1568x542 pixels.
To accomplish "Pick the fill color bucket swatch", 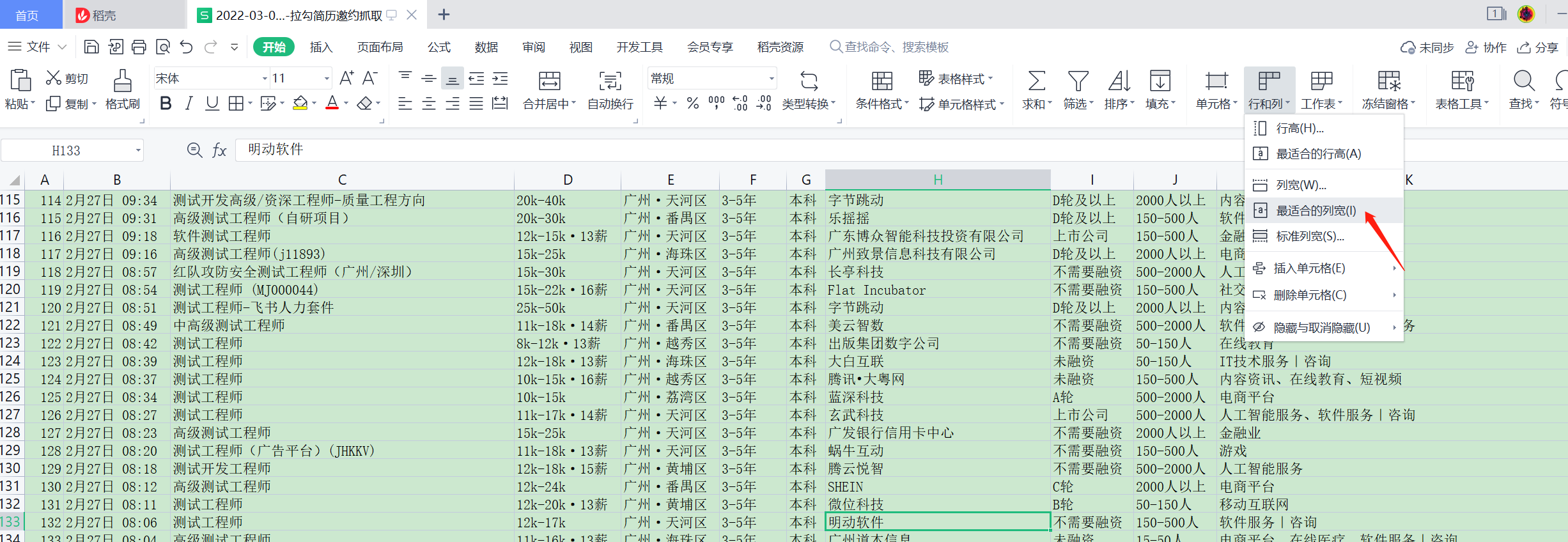I will tap(300, 103).
